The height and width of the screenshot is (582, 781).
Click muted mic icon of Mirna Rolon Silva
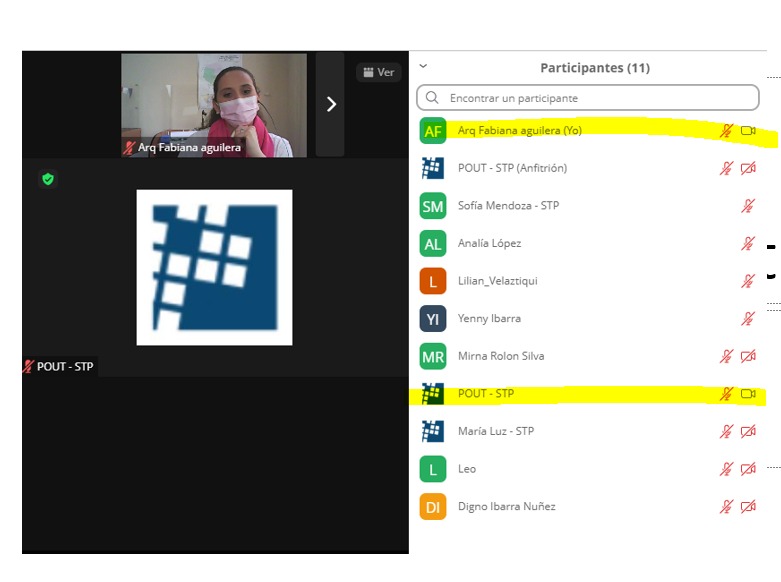pyautogui.click(x=726, y=356)
